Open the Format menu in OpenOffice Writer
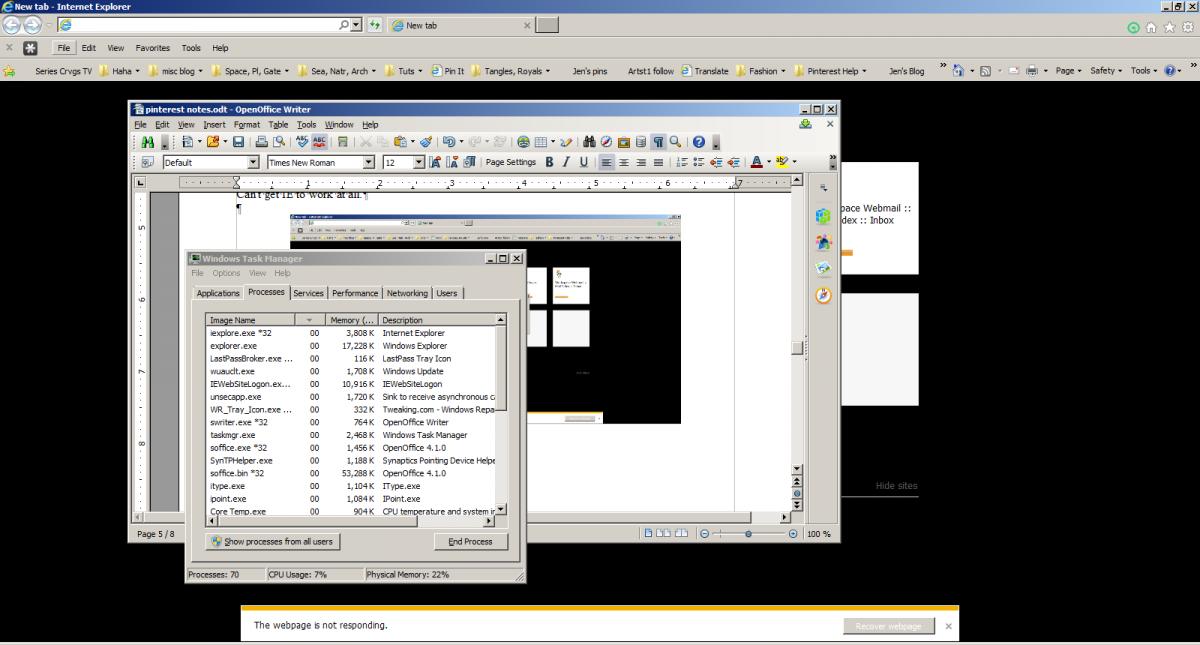This screenshot has width=1200, height=645. pyautogui.click(x=247, y=124)
